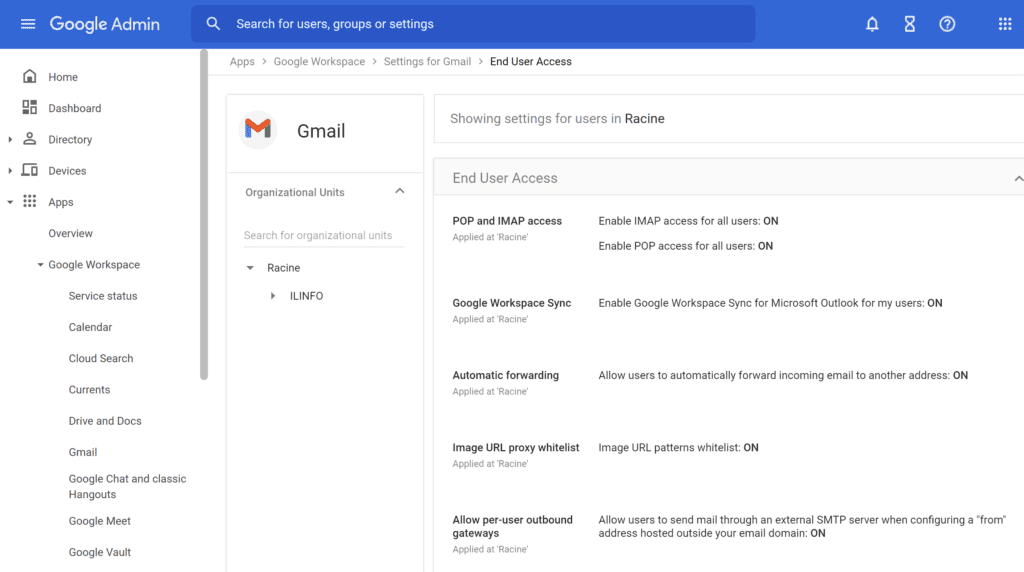
Task: Open Devices section label
Action: [x=67, y=171]
